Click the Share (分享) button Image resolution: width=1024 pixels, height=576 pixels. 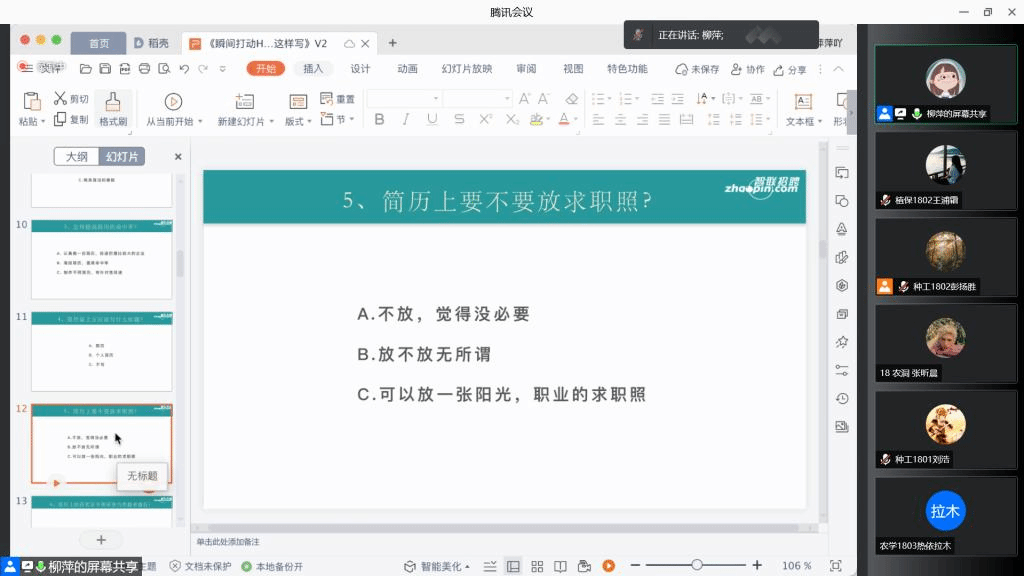789,69
